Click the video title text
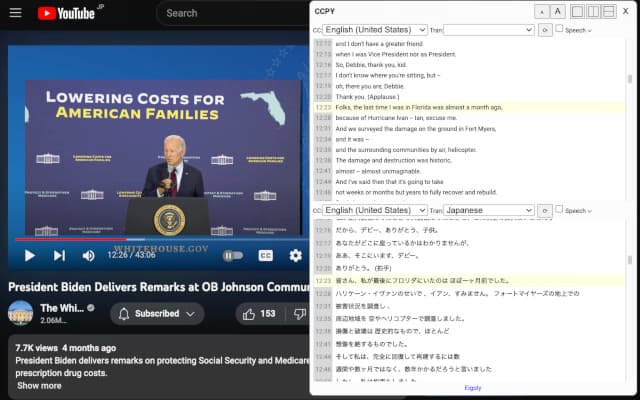Image resolution: width=640 pixels, height=400 pixels. pos(159,287)
